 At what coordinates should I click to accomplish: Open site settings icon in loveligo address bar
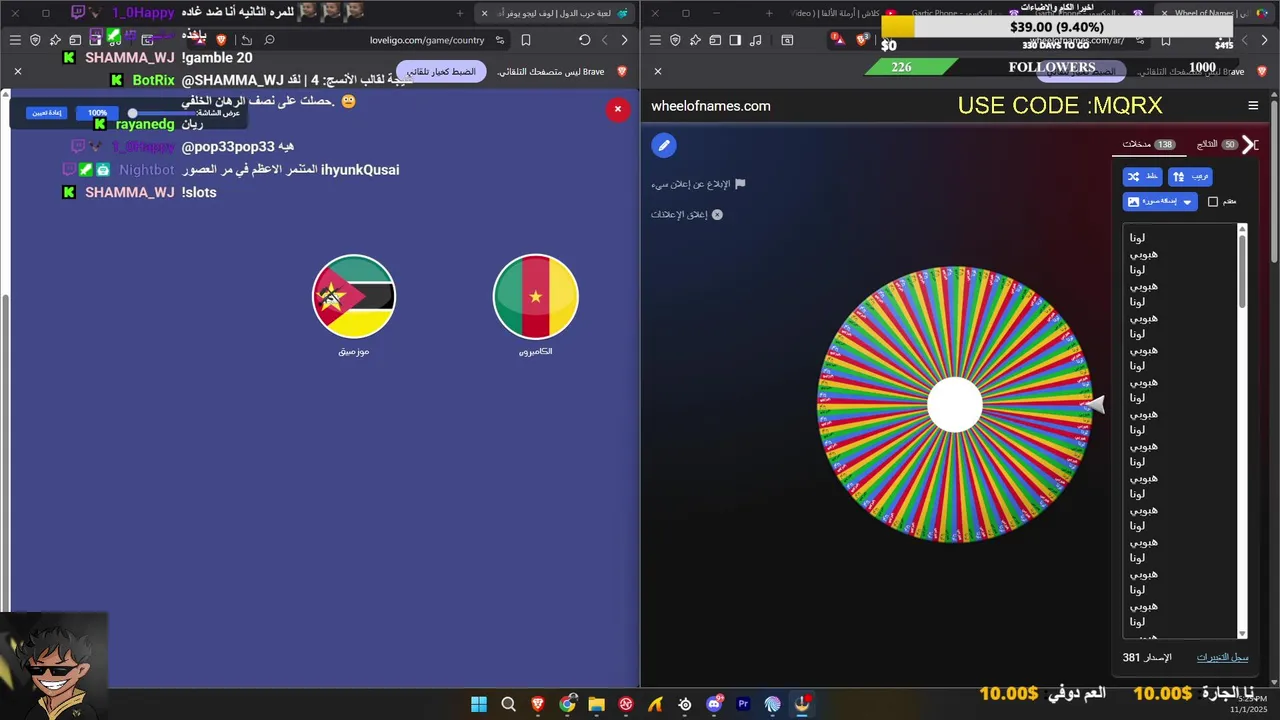click(x=500, y=40)
